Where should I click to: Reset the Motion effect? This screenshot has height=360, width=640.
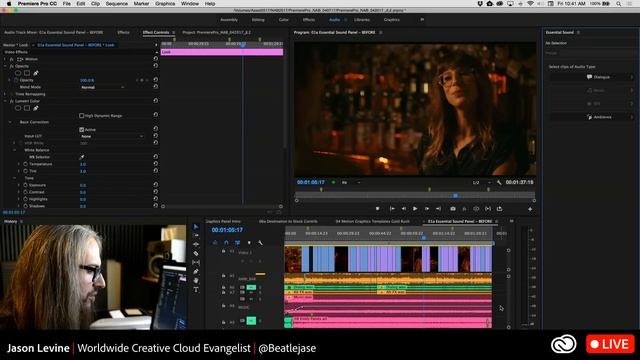[x=156, y=59]
